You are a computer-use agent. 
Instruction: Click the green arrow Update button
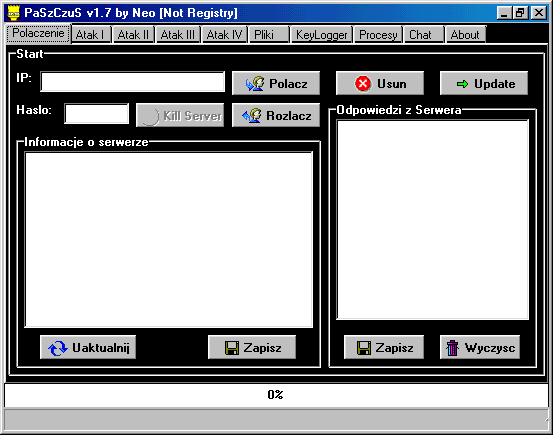tap(484, 83)
